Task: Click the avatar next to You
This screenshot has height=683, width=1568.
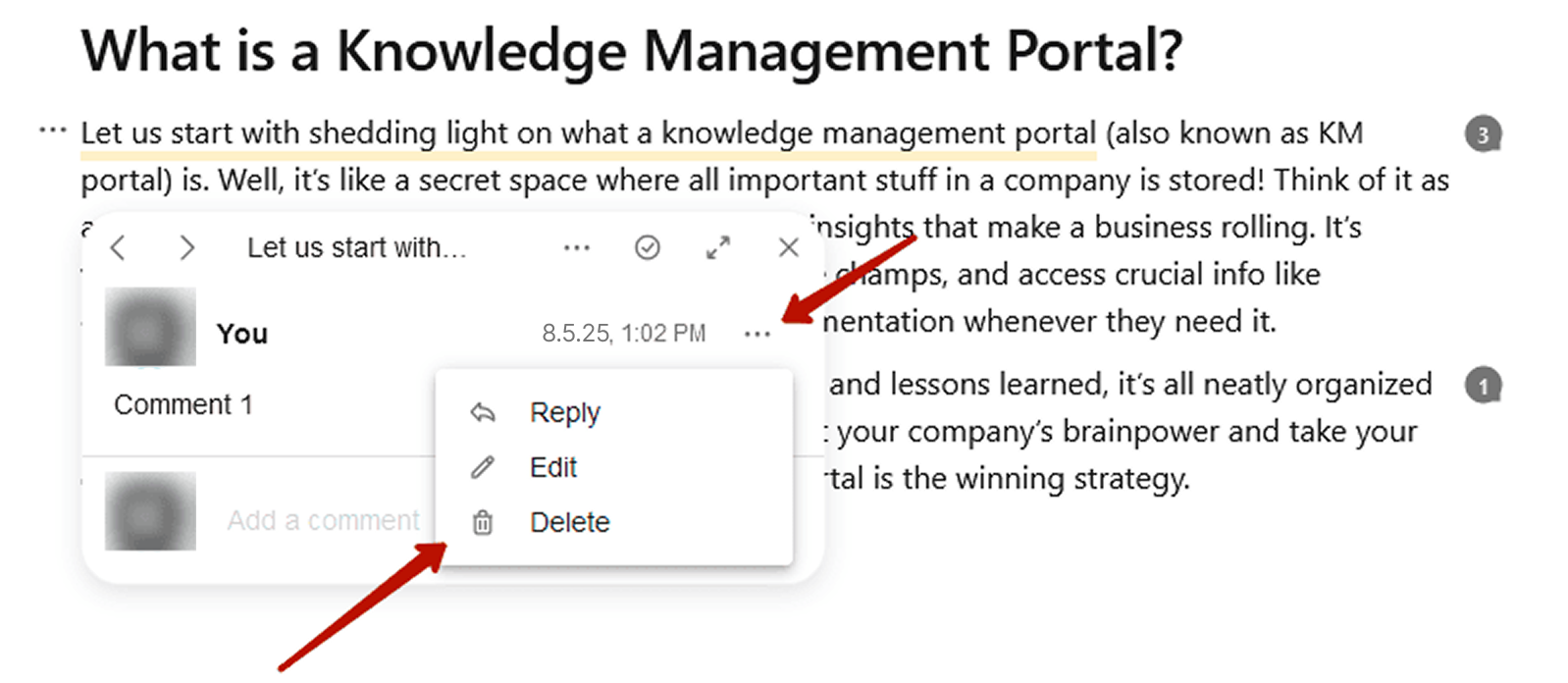Action: pyautogui.click(x=150, y=327)
